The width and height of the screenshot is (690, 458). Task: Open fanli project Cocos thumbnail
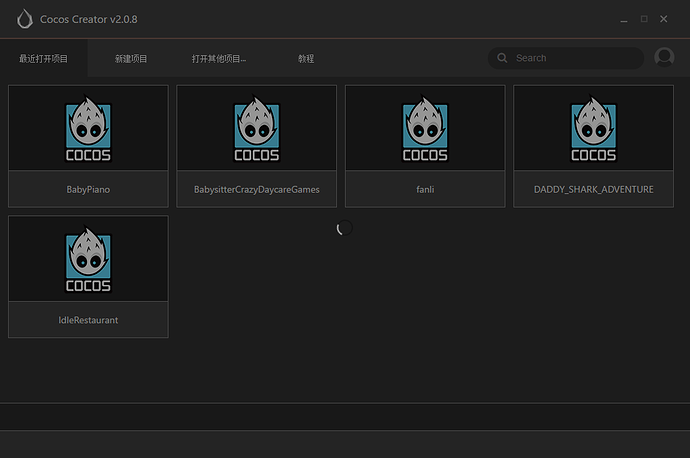[x=425, y=128]
